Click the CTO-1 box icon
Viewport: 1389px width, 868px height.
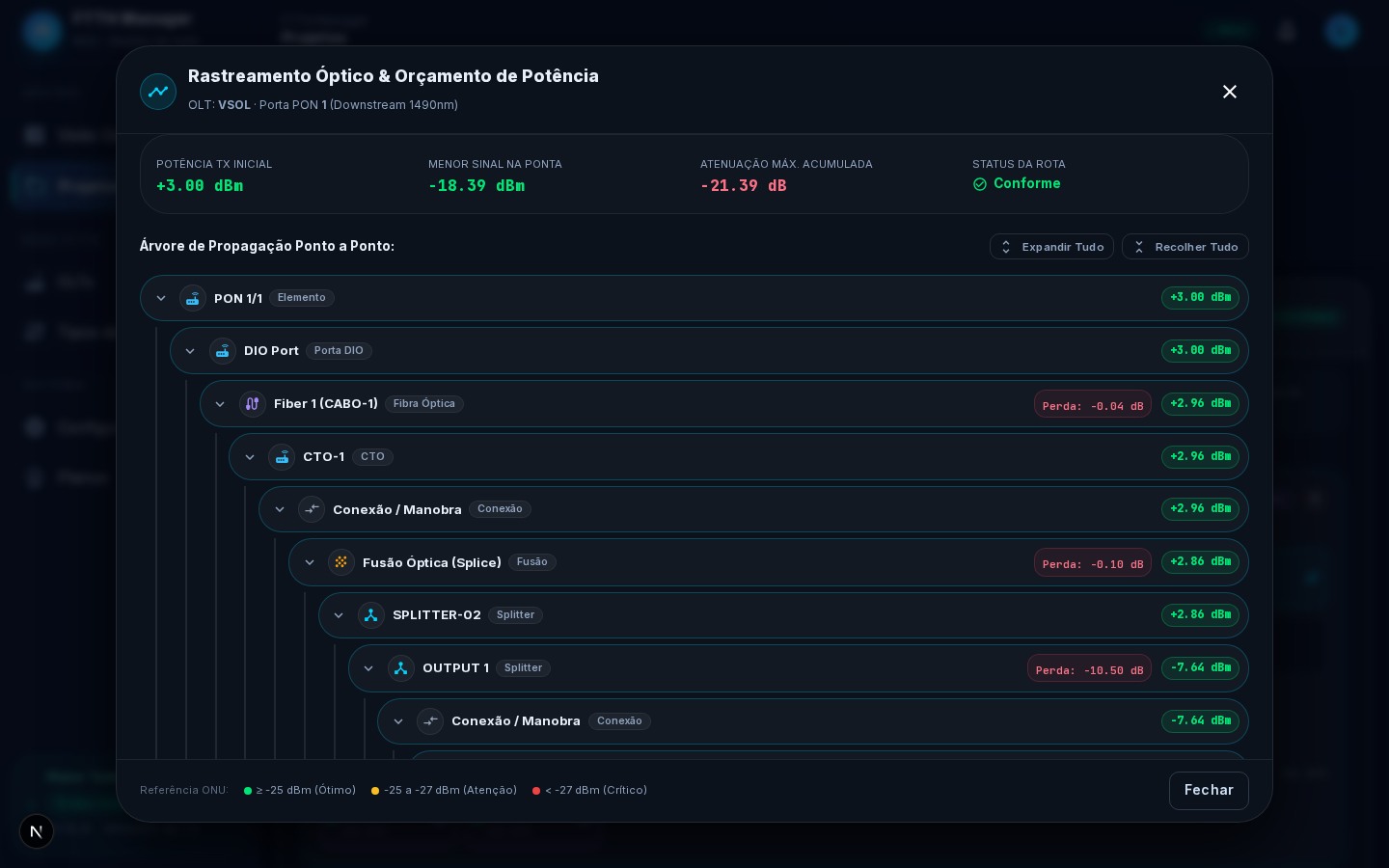pyautogui.click(x=282, y=457)
